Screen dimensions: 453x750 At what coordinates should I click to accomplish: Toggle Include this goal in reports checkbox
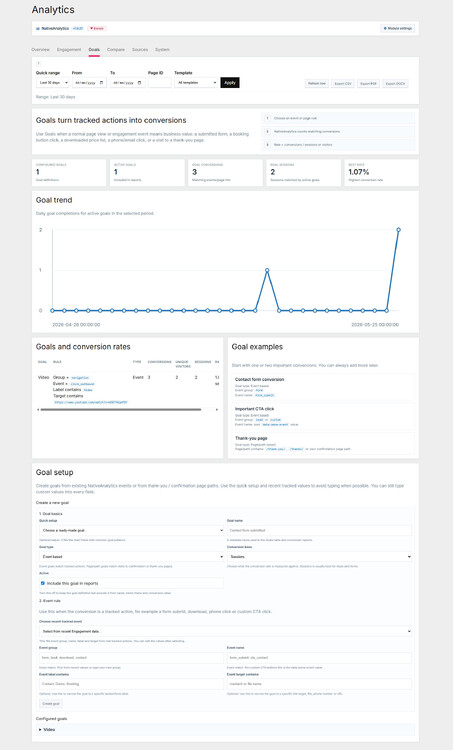(43, 583)
